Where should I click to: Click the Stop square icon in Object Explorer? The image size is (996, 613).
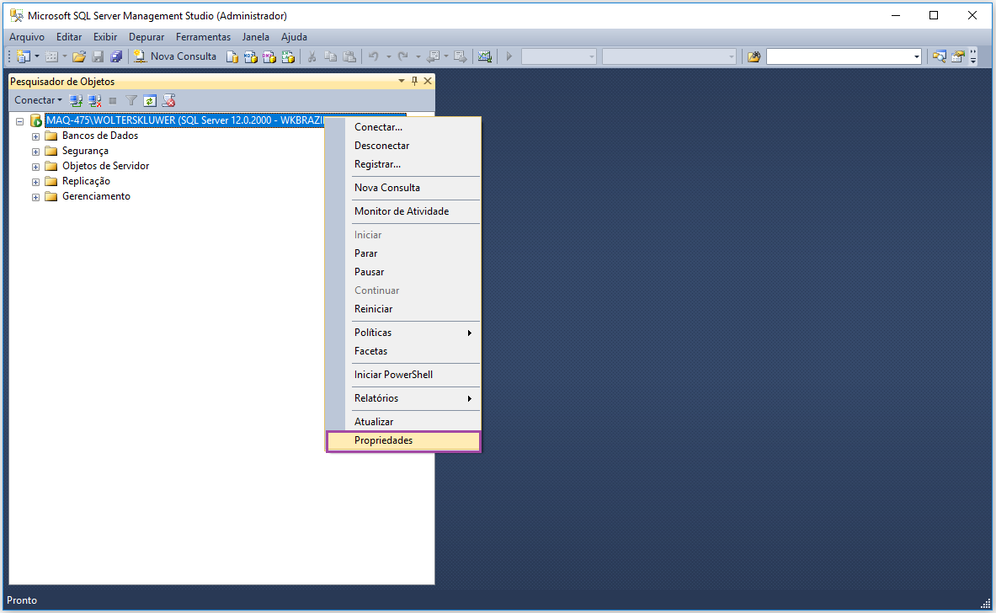(113, 100)
